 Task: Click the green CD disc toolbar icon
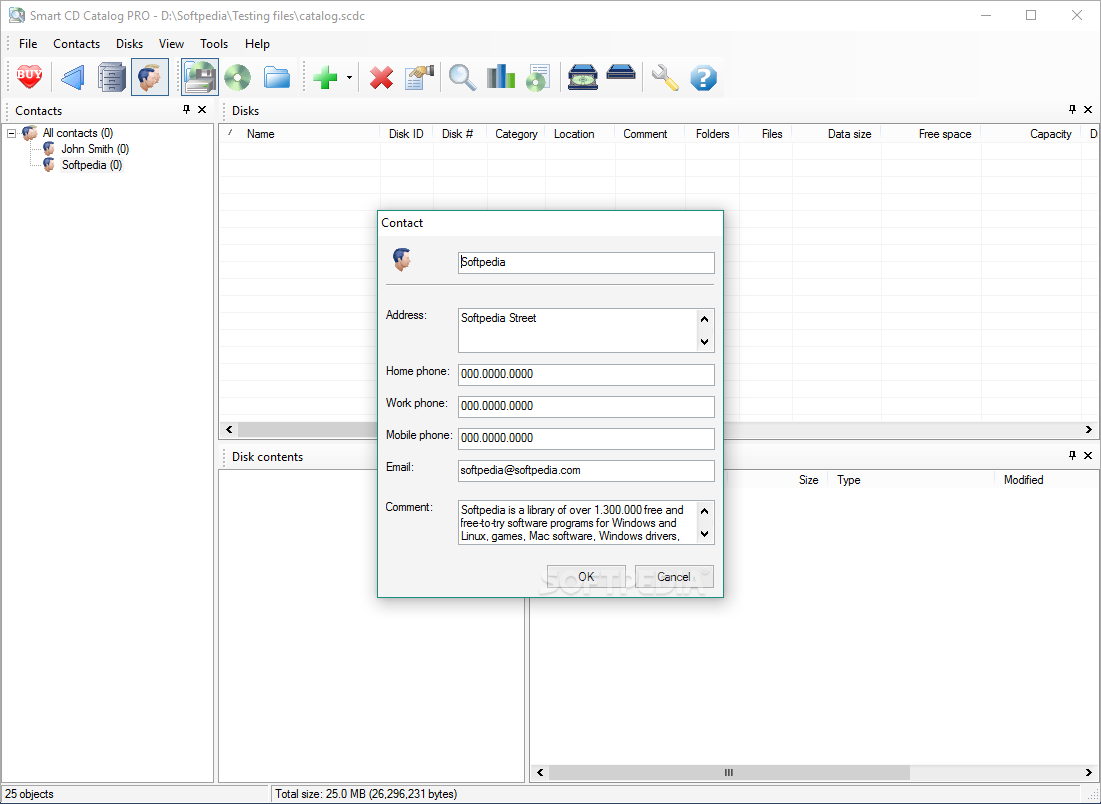[x=237, y=77]
